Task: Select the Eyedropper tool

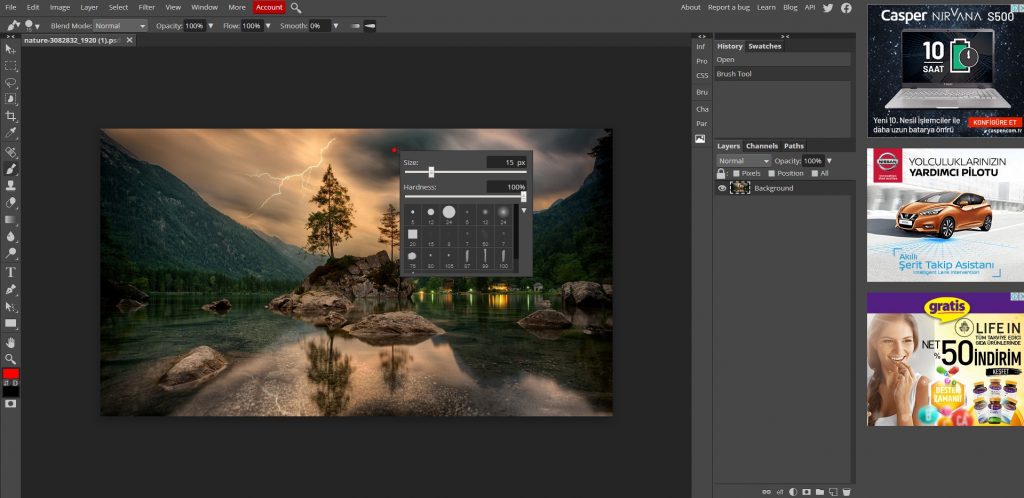Action: (x=11, y=133)
